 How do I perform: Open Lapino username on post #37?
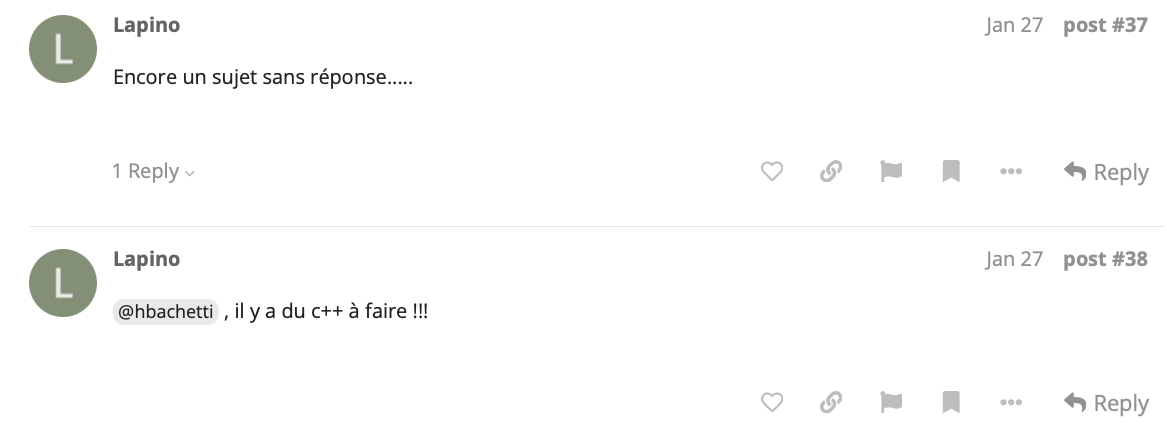(146, 26)
